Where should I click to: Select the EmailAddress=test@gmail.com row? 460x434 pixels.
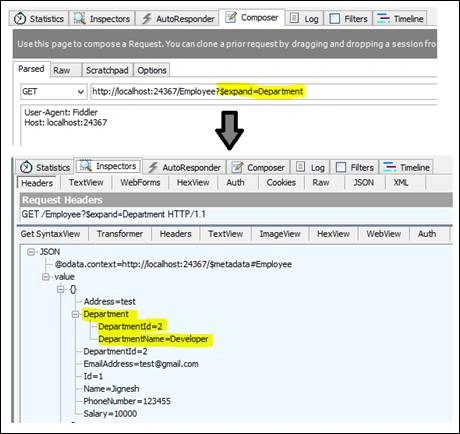point(141,364)
